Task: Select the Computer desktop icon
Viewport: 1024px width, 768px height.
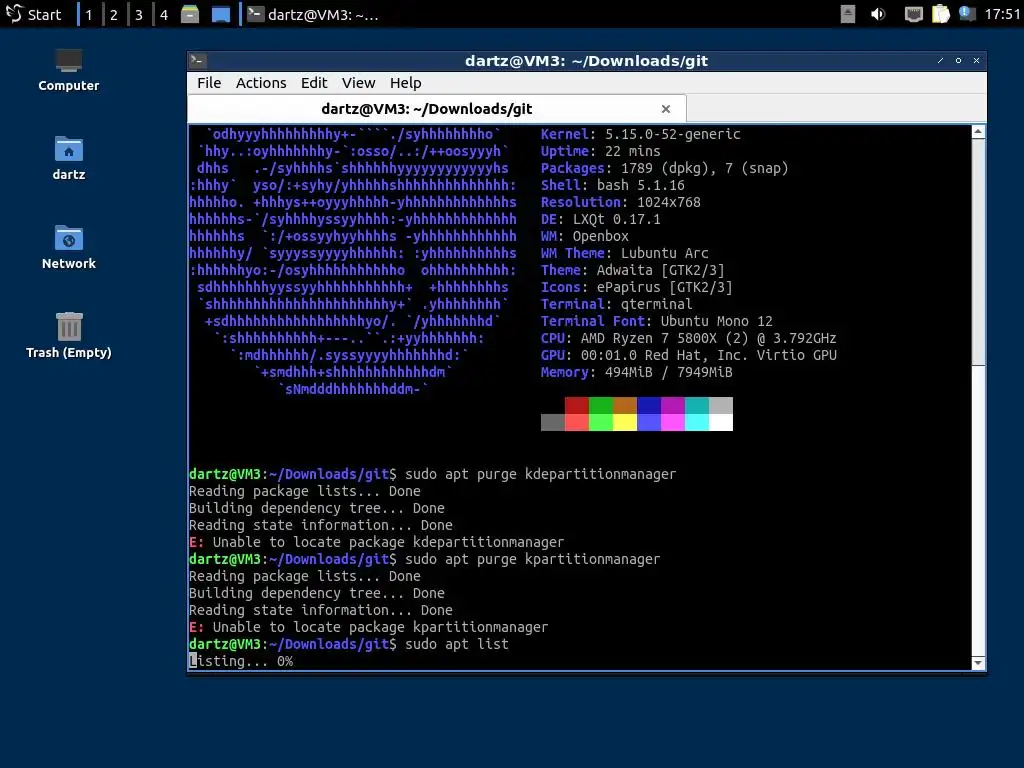Action: point(69,71)
